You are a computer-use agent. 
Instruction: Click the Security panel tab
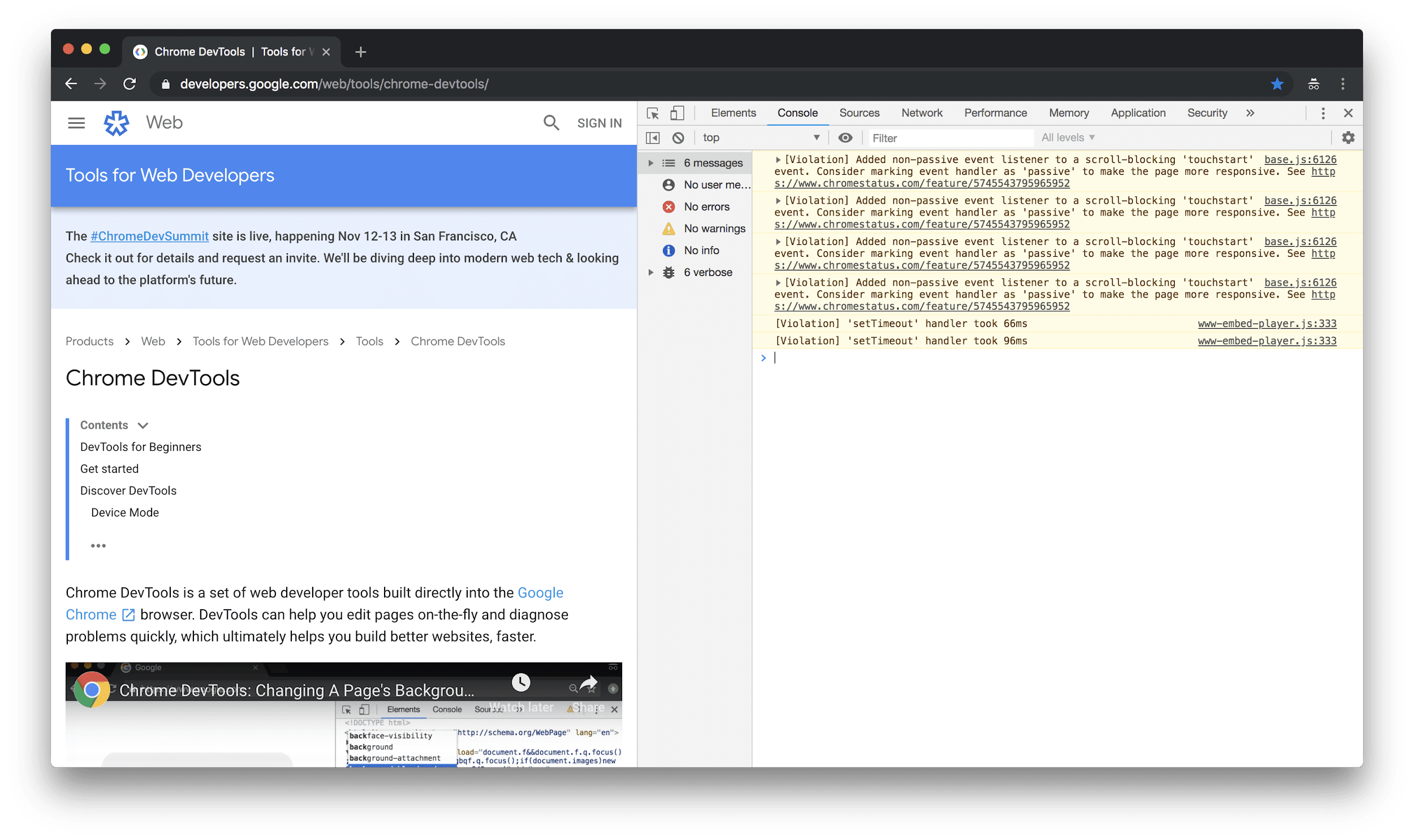pyautogui.click(x=1206, y=112)
